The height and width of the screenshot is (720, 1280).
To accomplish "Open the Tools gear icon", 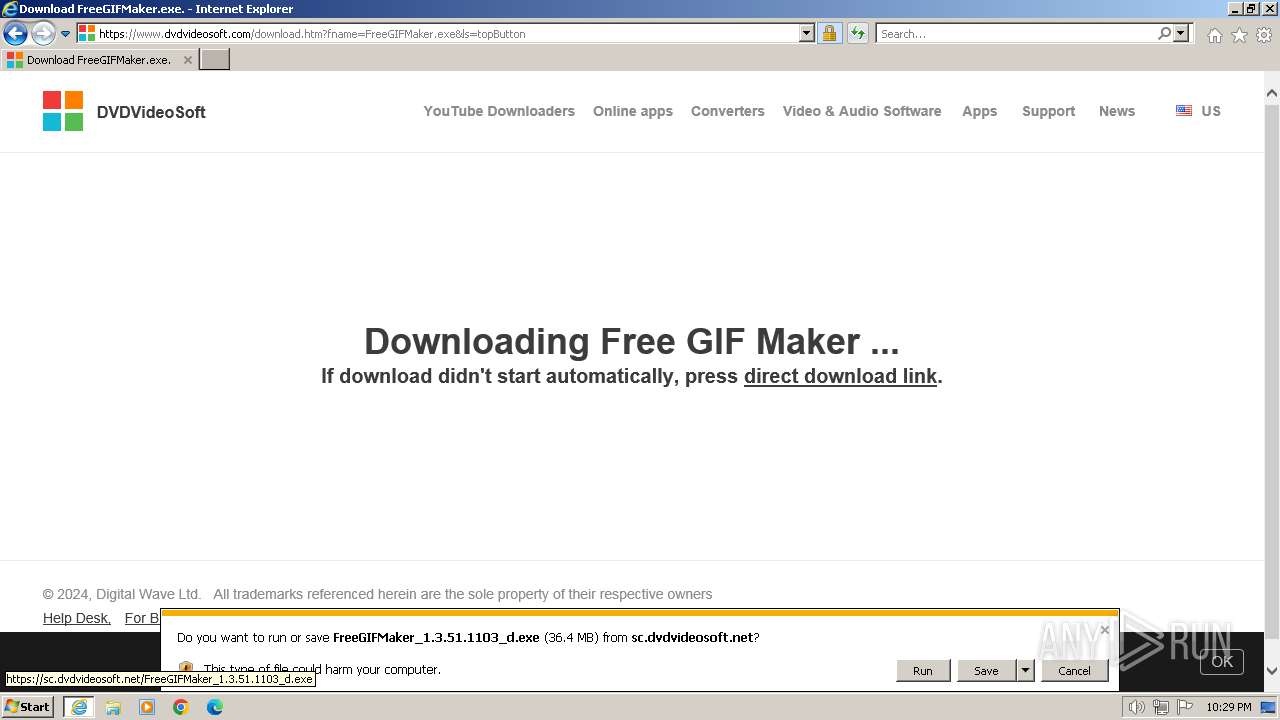I will [x=1264, y=35].
